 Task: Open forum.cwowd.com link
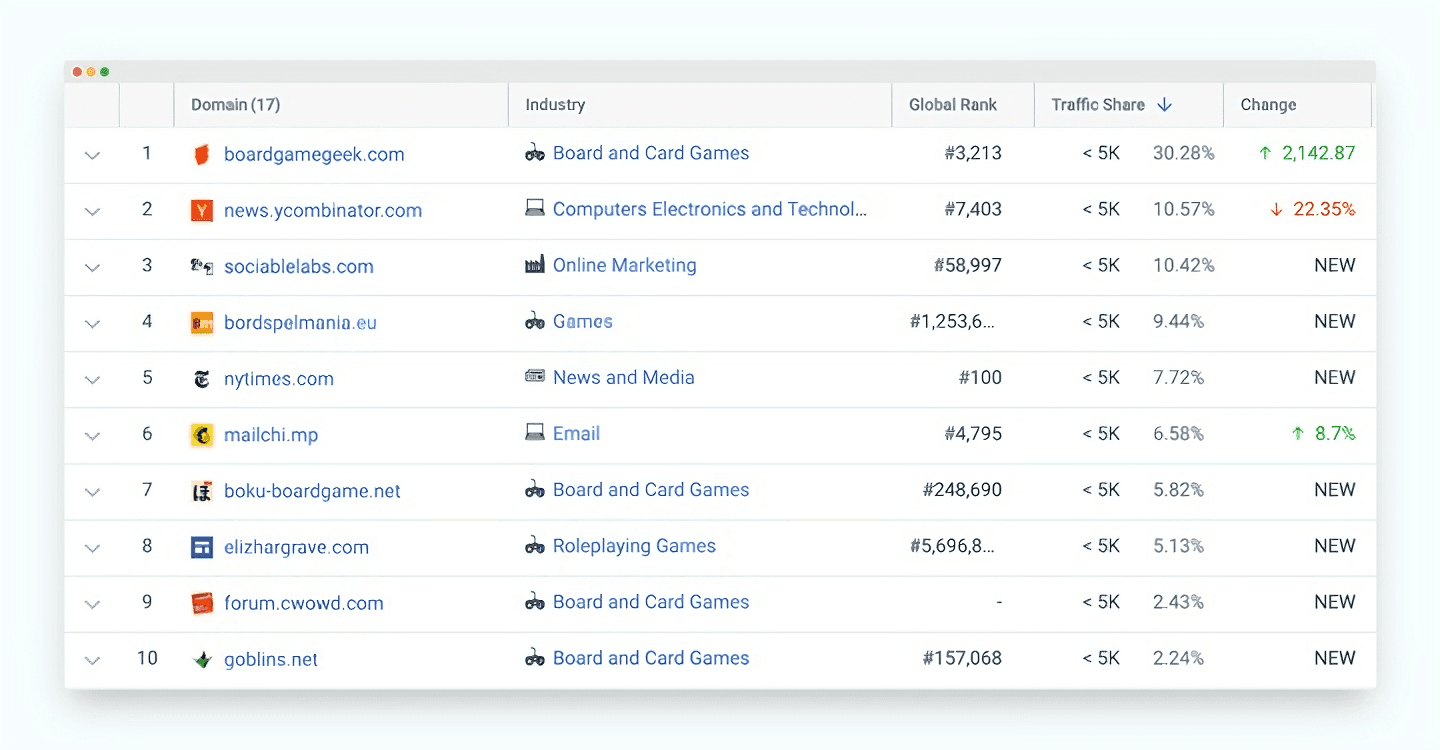tap(304, 603)
